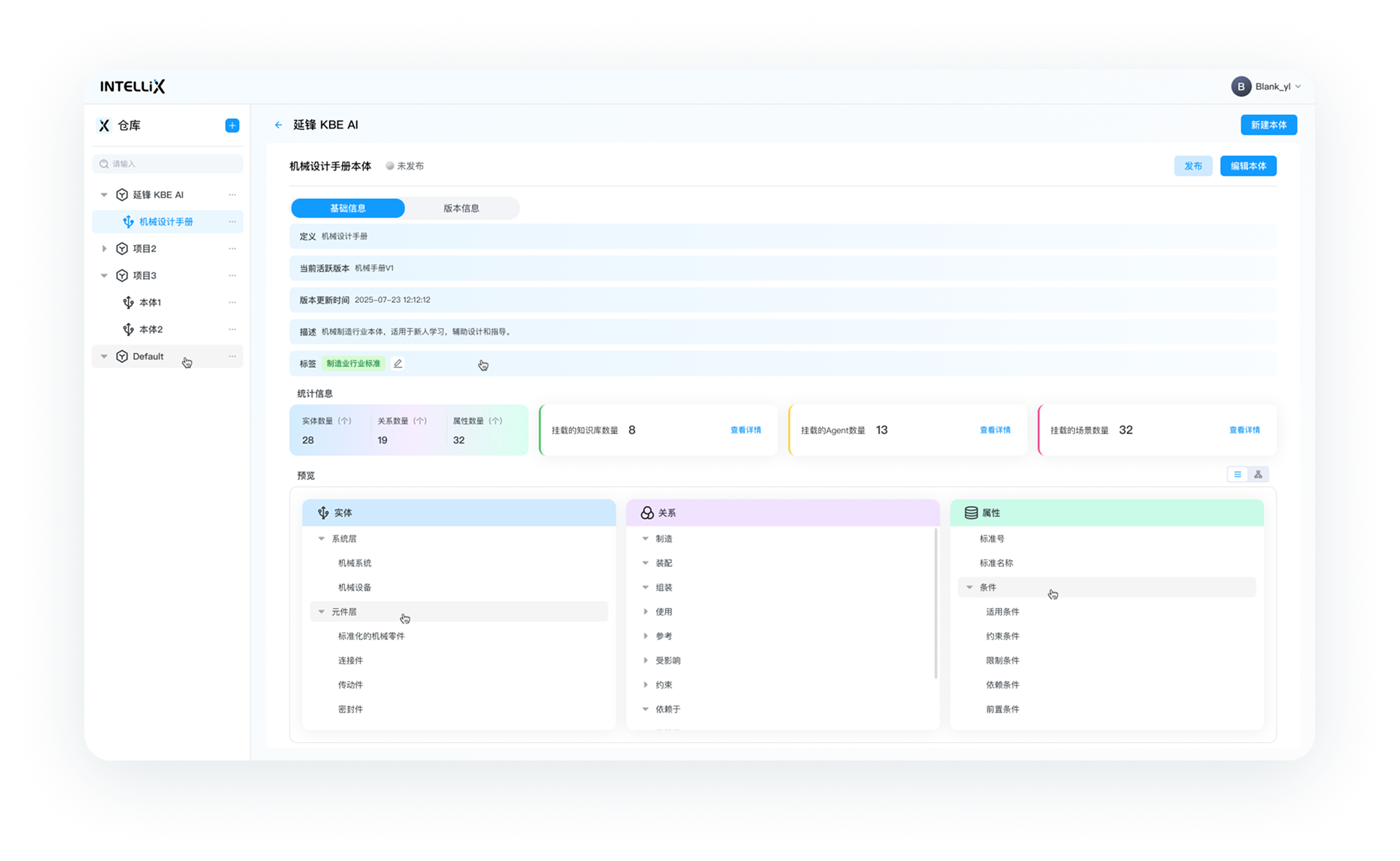
Task: Switch to the 版本信息 tab
Action: [461, 208]
